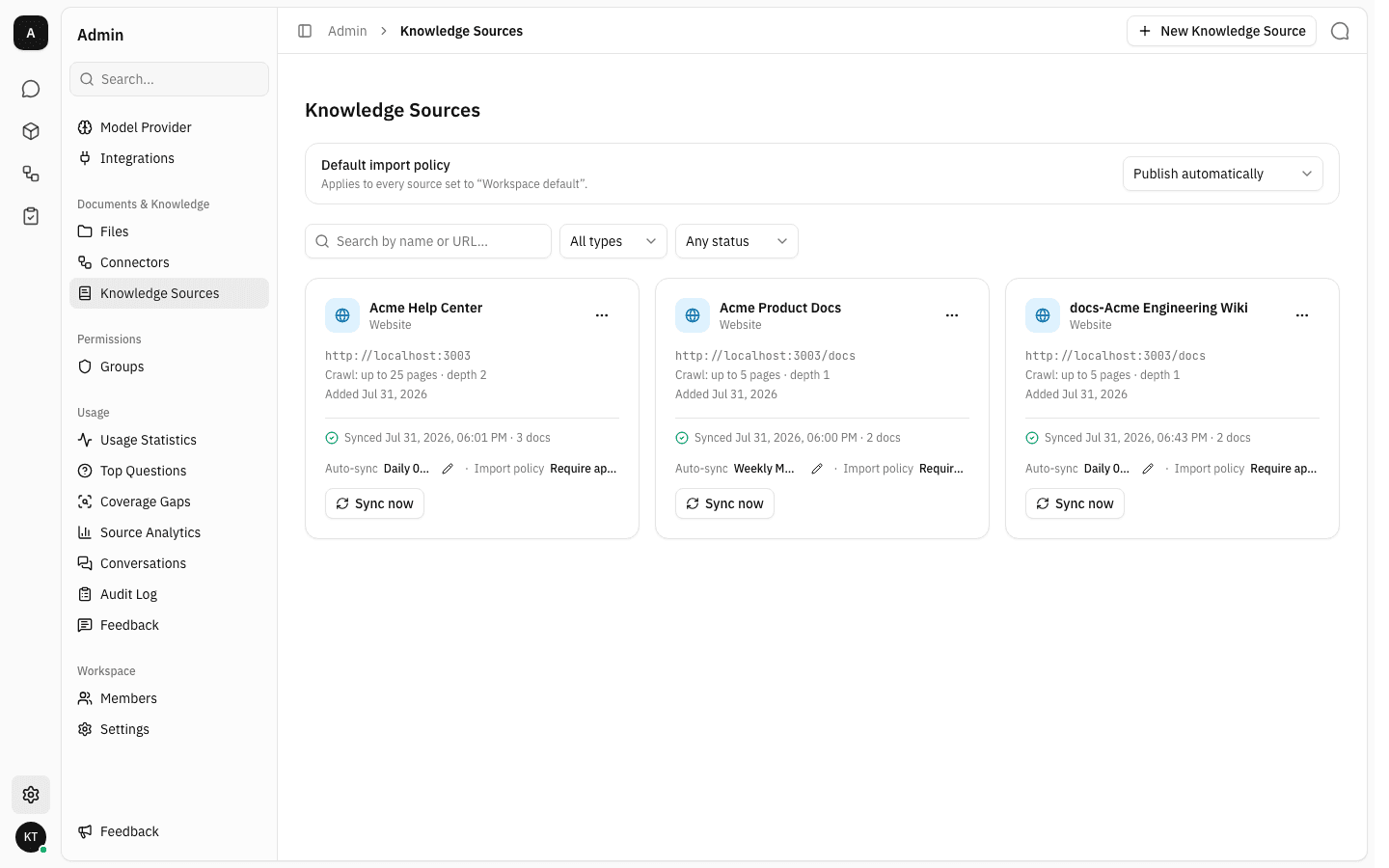Click the globe icon of Acme Help Center
Image resolution: width=1389 pixels, height=868 pixels.
342,315
